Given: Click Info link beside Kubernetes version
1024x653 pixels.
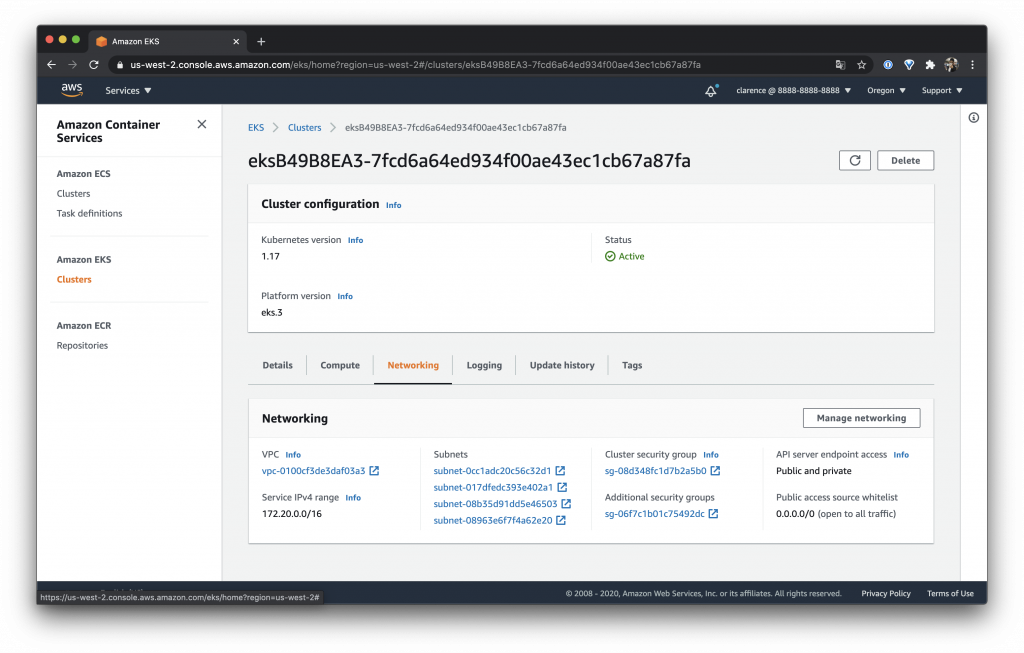Looking at the screenshot, I should tap(355, 240).
